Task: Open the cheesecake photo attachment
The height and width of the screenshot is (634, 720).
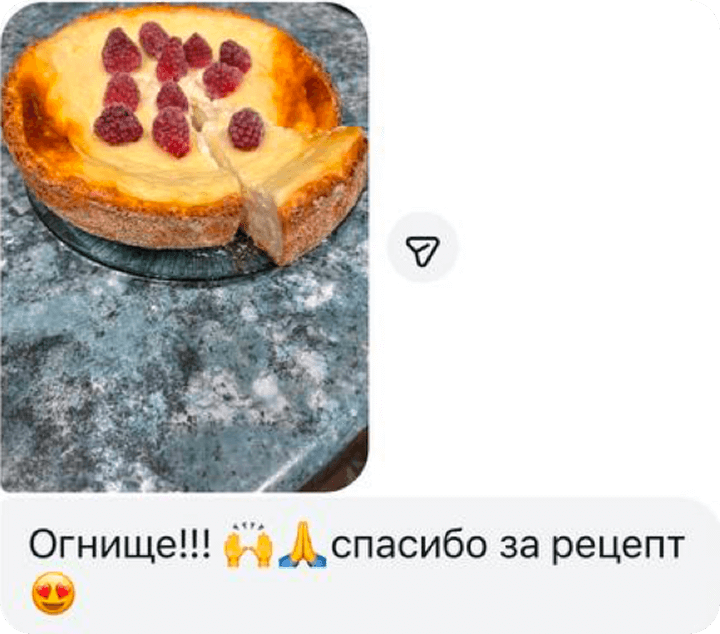Action: click(x=184, y=247)
